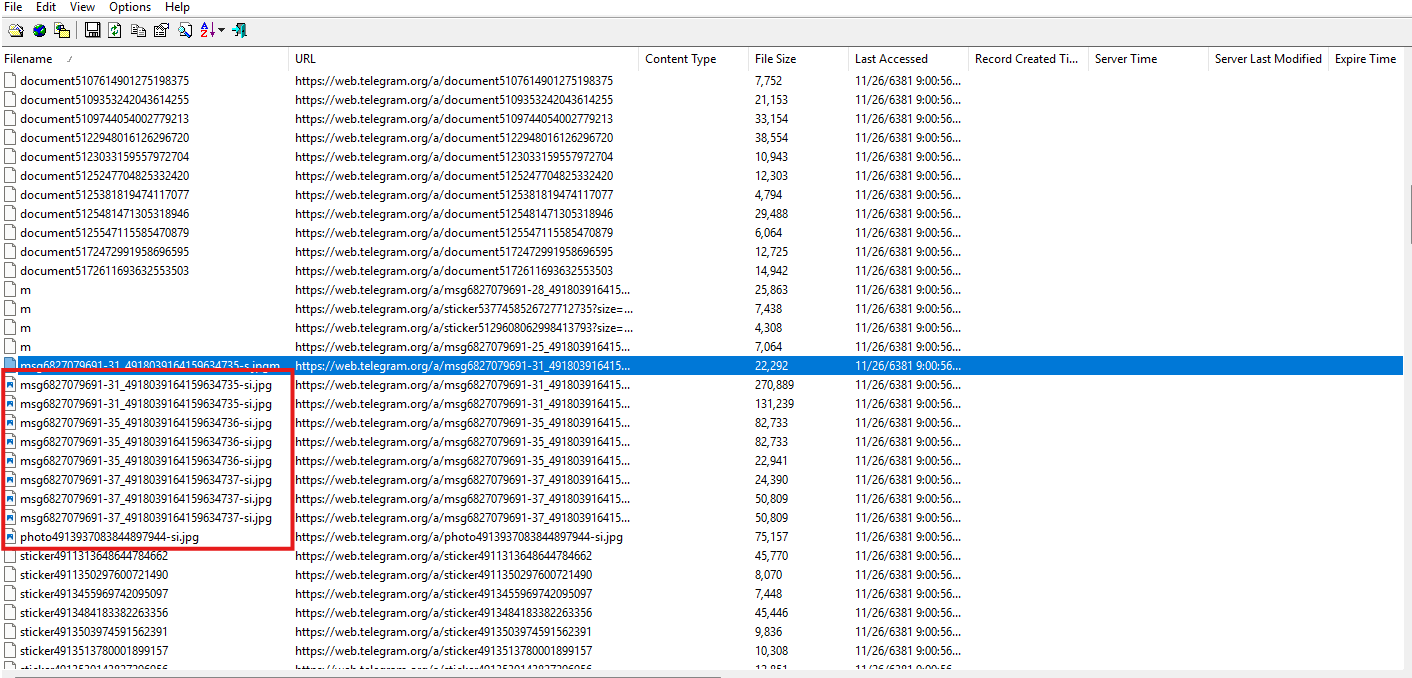
Task: Click the refresh toolbar icon
Action: click(115, 31)
